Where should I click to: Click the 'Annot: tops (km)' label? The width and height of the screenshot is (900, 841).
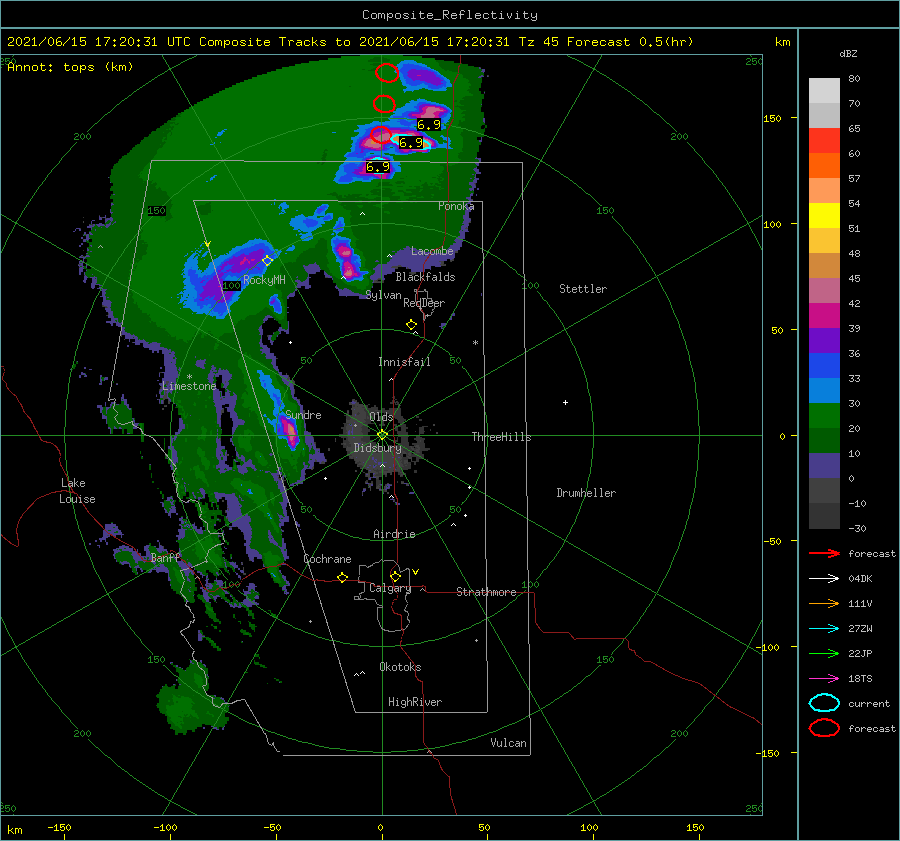pos(70,67)
